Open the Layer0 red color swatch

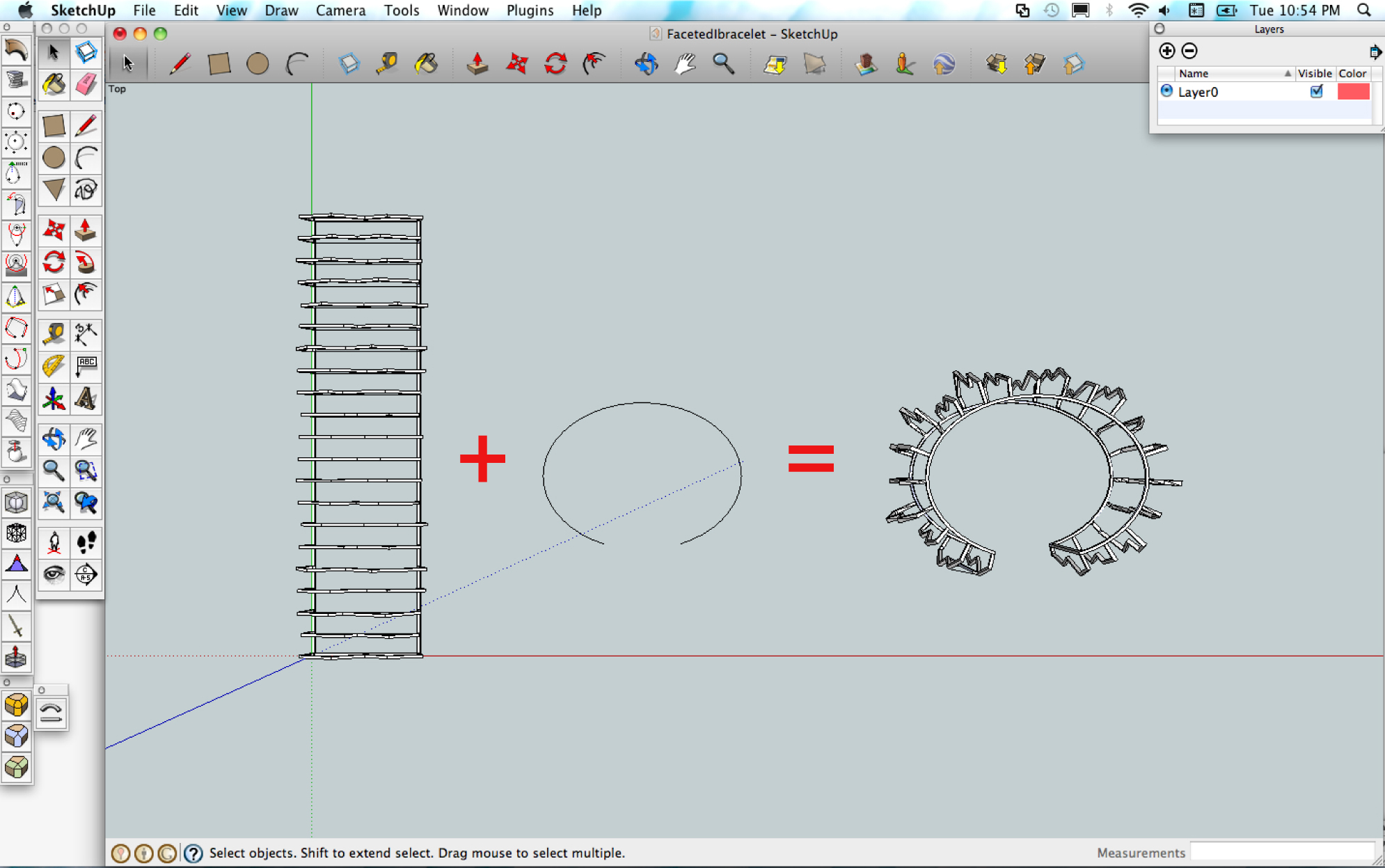(1353, 91)
